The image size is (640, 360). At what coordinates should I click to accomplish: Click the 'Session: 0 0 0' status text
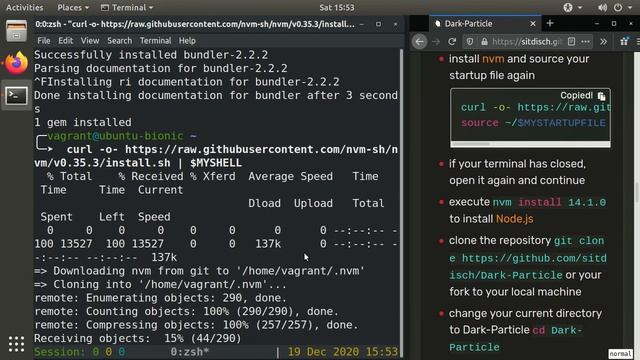coord(80,352)
